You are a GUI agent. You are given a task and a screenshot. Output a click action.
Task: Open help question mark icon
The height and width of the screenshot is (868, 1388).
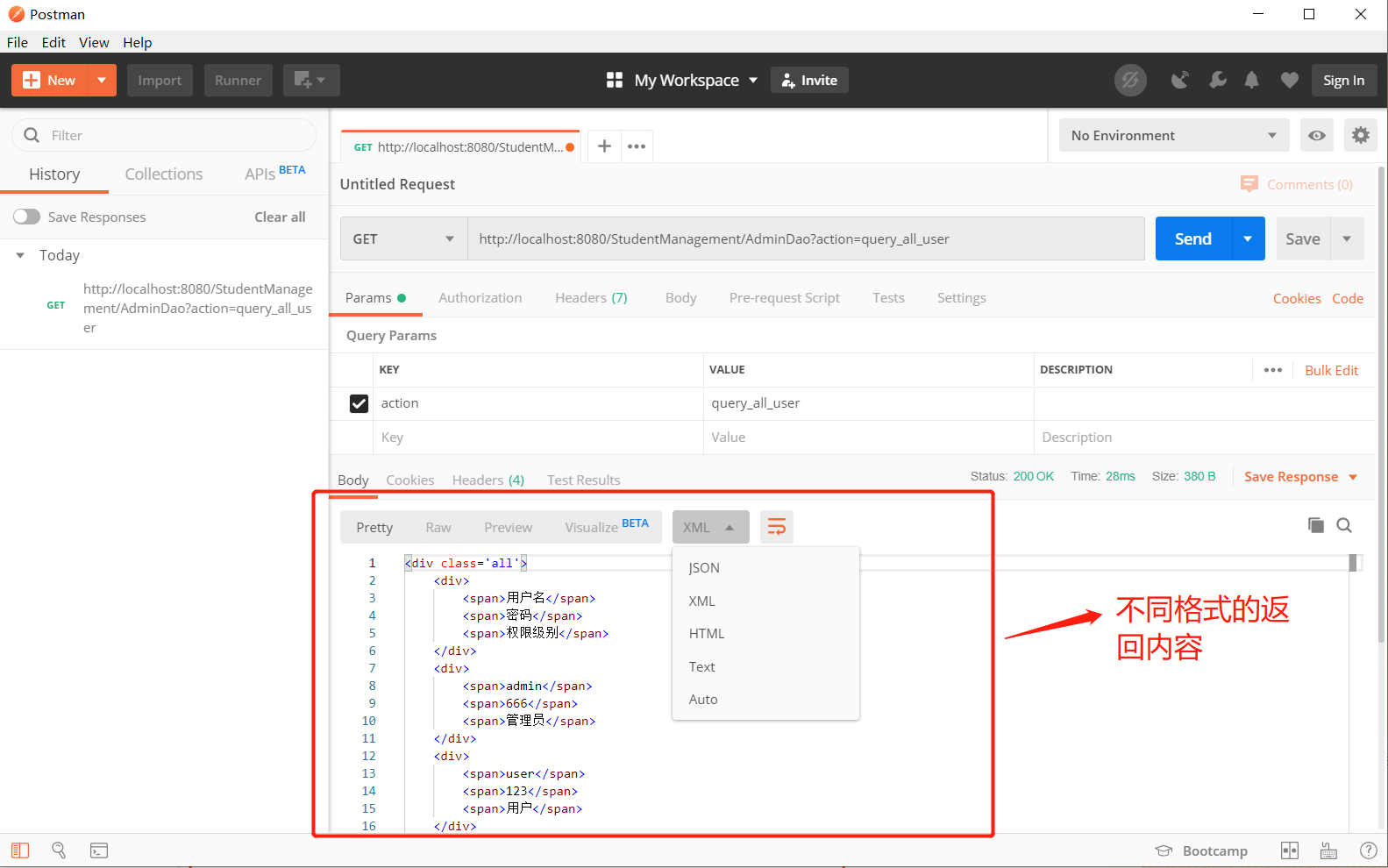click(1368, 850)
